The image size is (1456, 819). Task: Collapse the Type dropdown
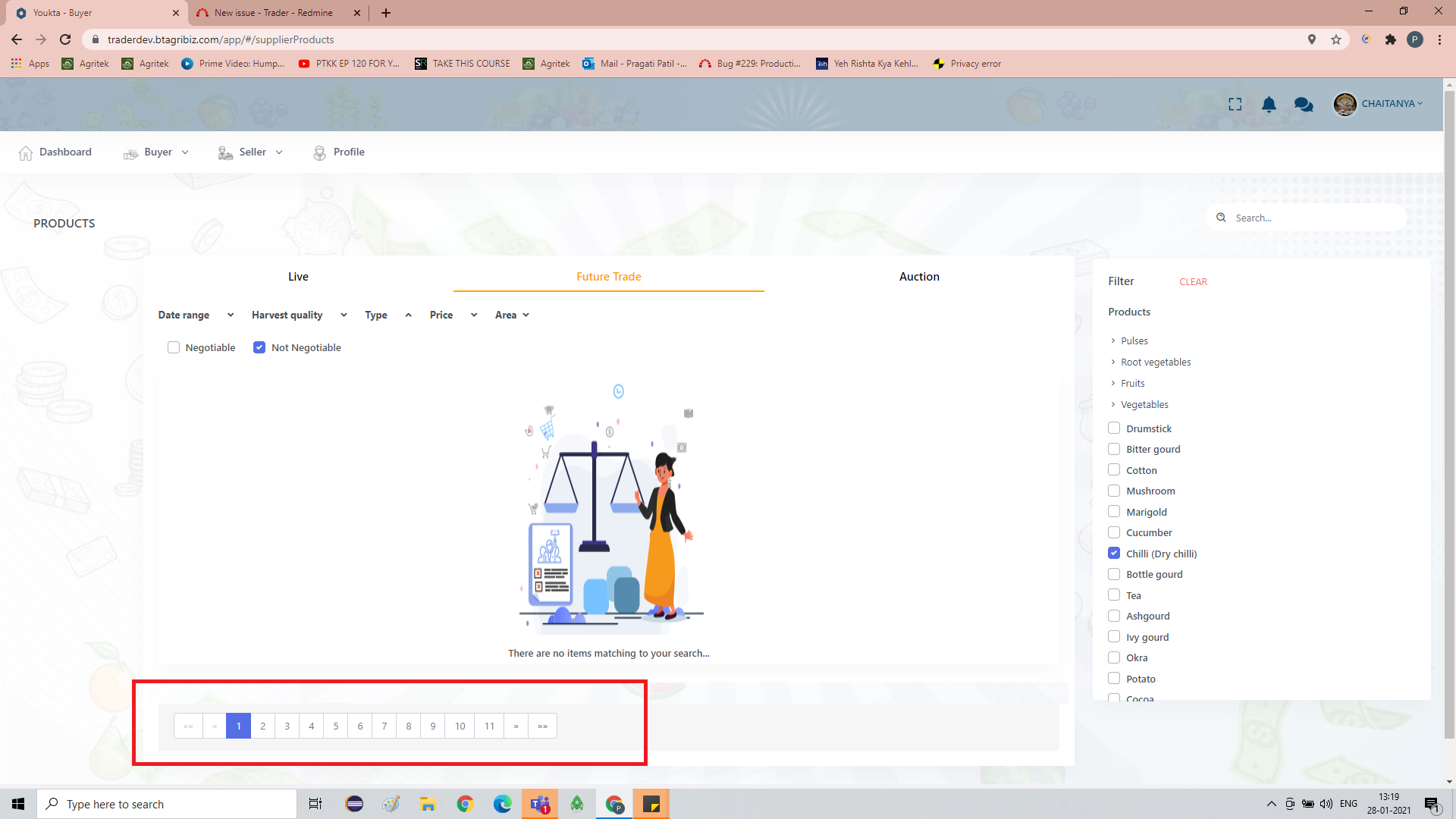click(x=388, y=315)
